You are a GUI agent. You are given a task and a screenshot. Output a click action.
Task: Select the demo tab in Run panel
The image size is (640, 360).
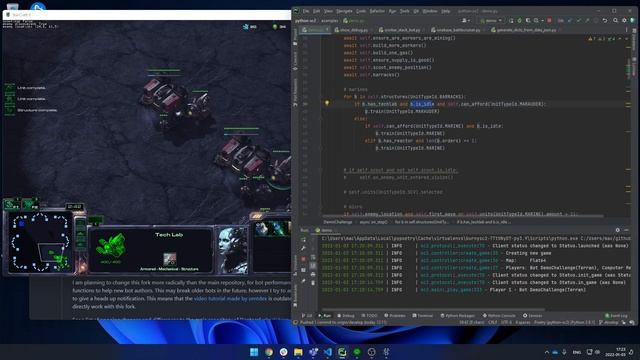coord(324,230)
